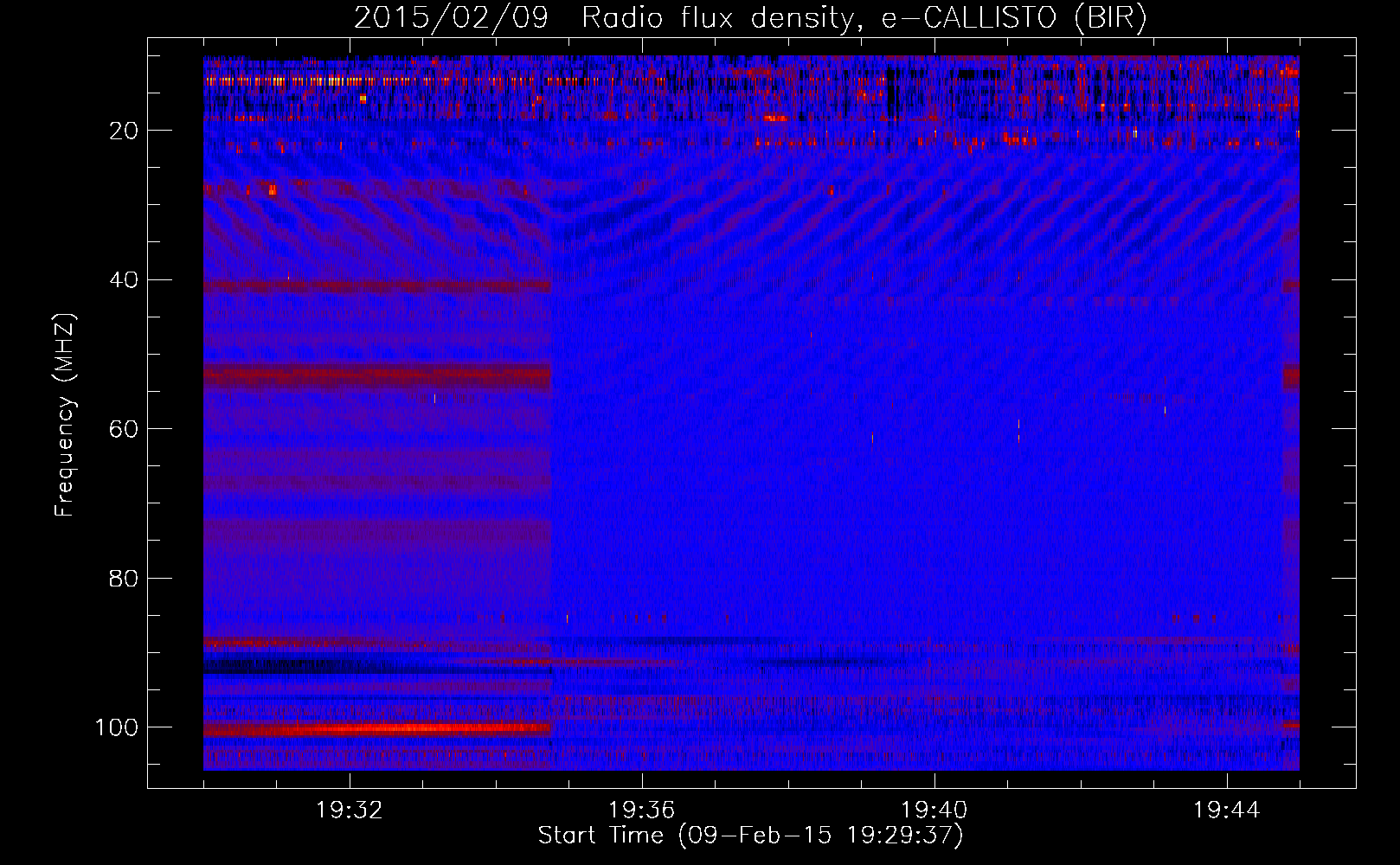Image resolution: width=1400 pixels, height=865 pixels.
Task: Click the 19:44 time tick label
Action: point(1227,811)
